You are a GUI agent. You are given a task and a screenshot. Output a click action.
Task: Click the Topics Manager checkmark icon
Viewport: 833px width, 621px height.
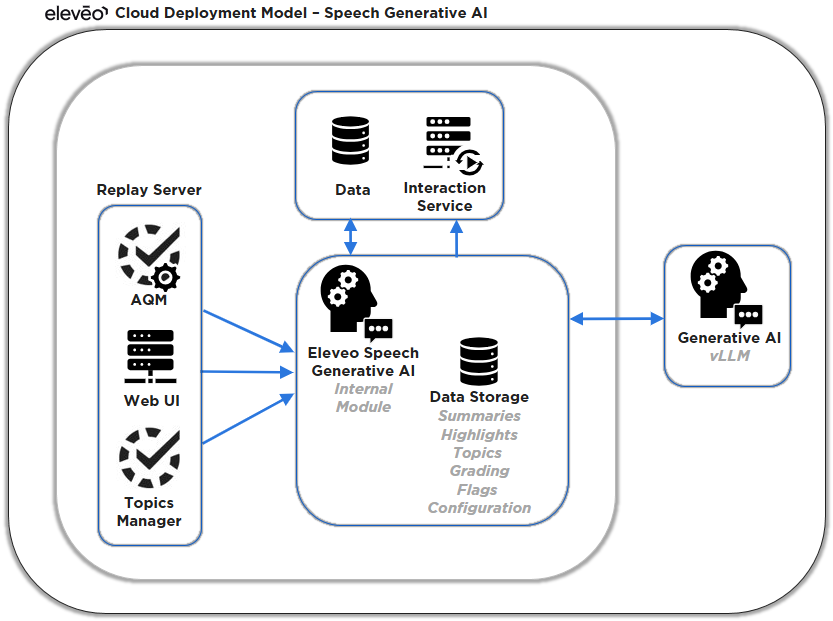pos(149,458)
